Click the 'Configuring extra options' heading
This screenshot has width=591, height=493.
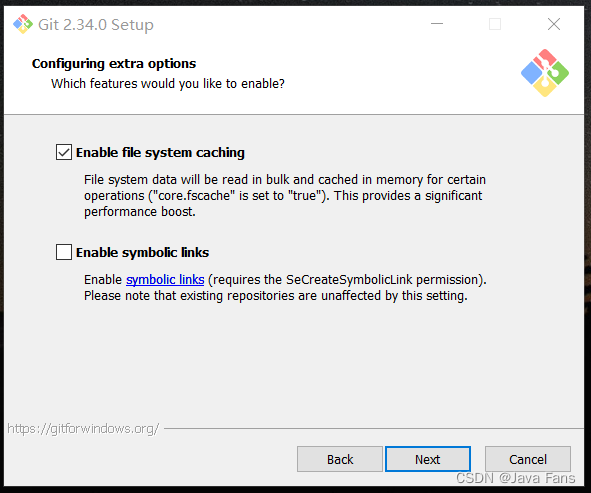click(114, 64)
